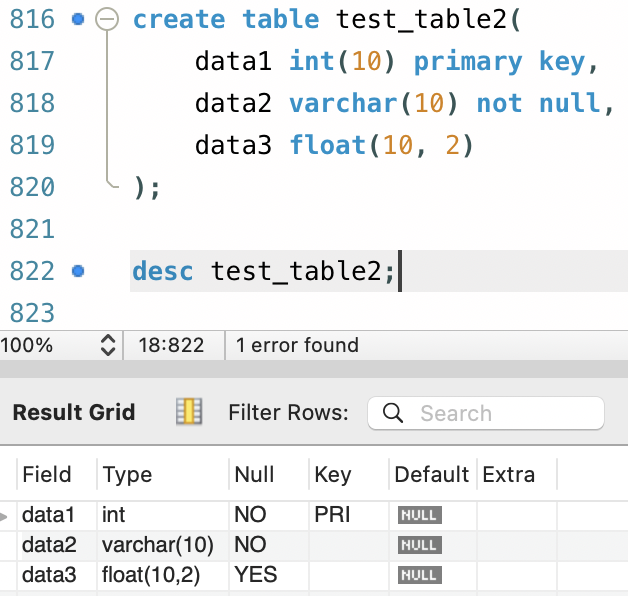Image resolution: width=628 pixels, height=596 pixels.
Task: Select the NO null cell for data2
Action: tap(269, 545)
